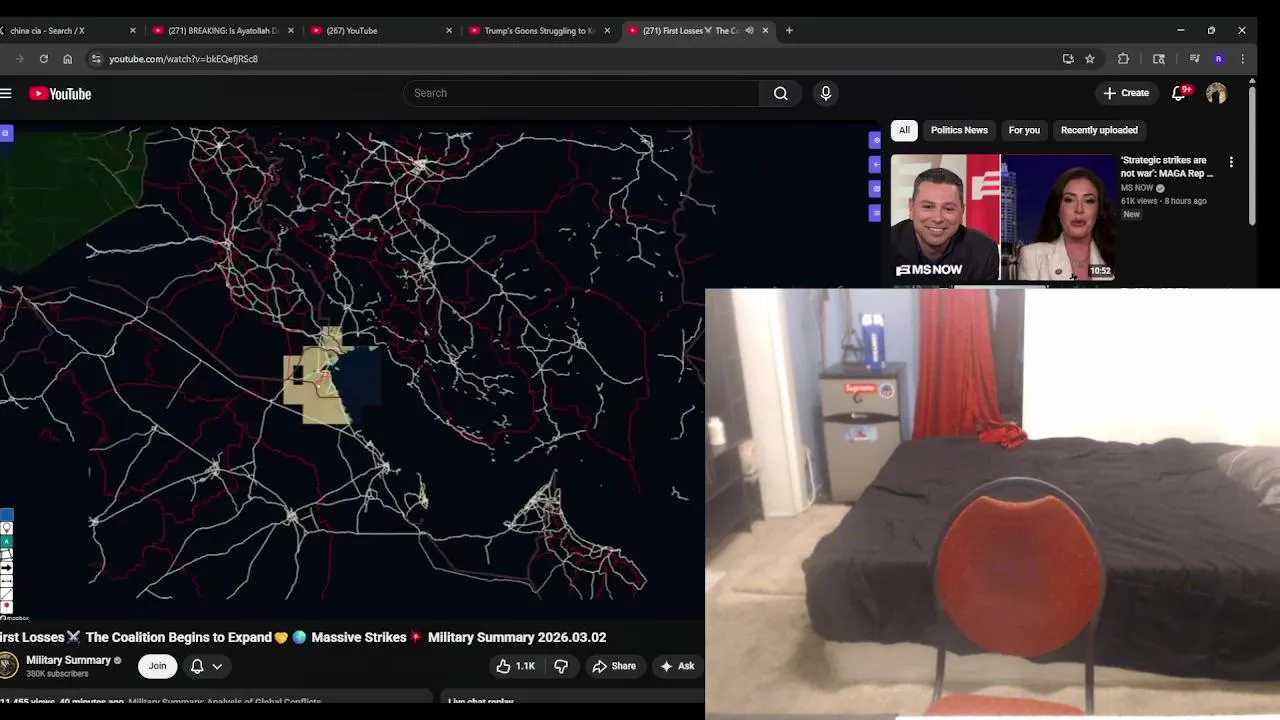Go to YouTube home via logo

tap(60, 94)
